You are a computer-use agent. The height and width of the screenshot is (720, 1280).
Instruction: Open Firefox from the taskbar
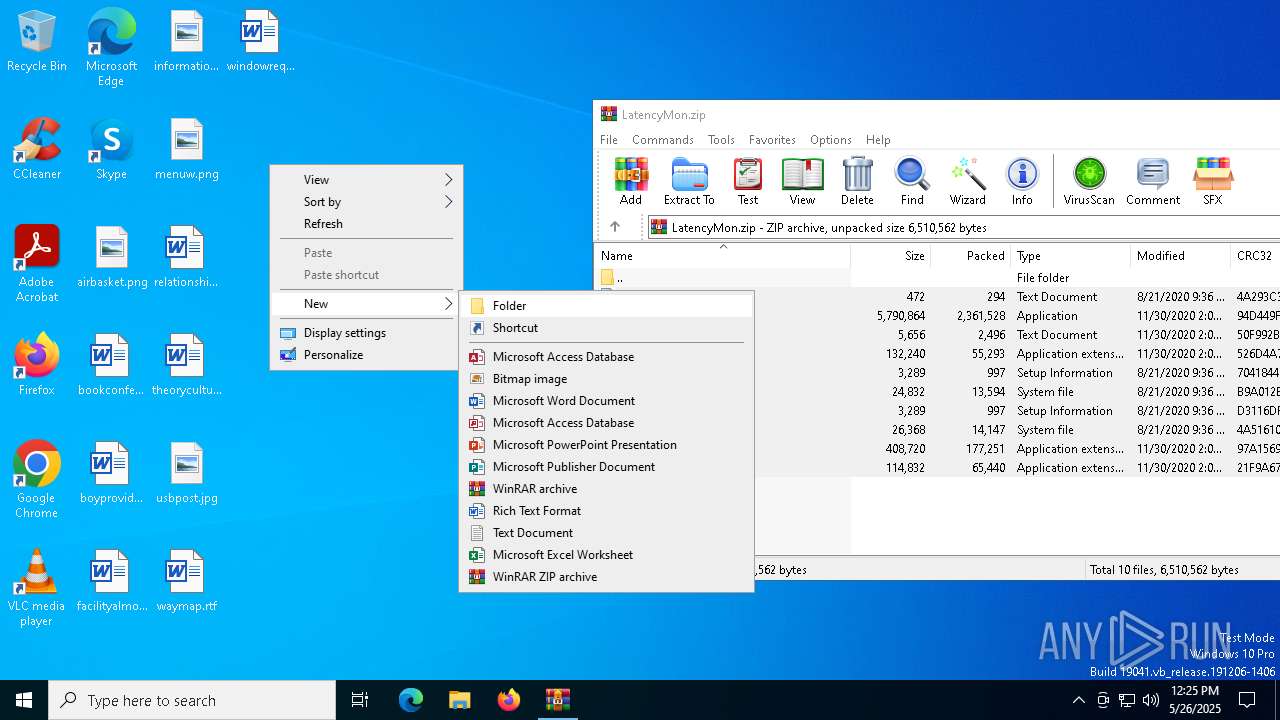coord(509,700)
